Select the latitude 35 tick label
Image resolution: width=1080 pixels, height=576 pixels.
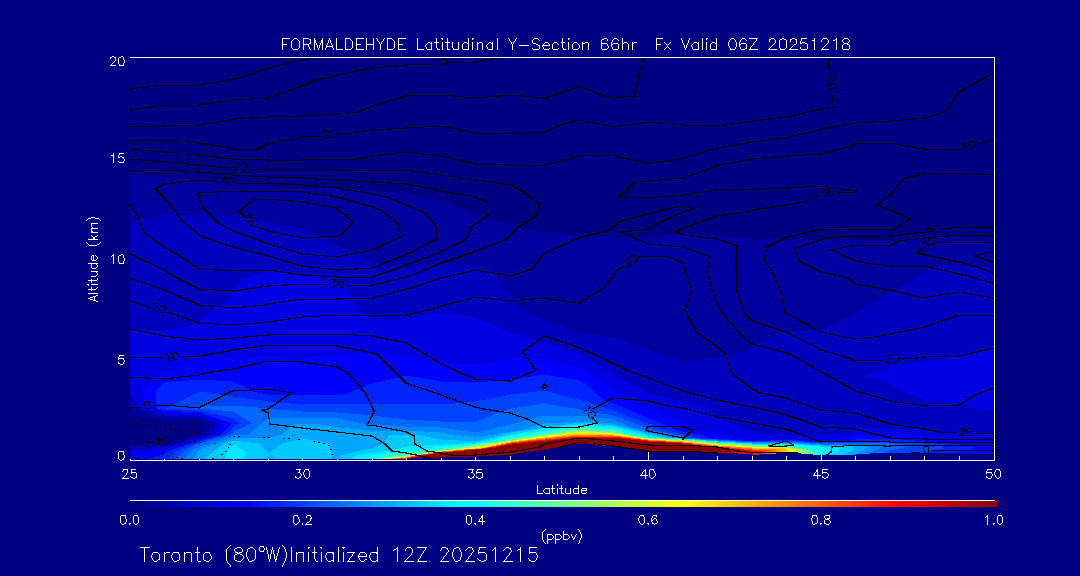[475, 473]
